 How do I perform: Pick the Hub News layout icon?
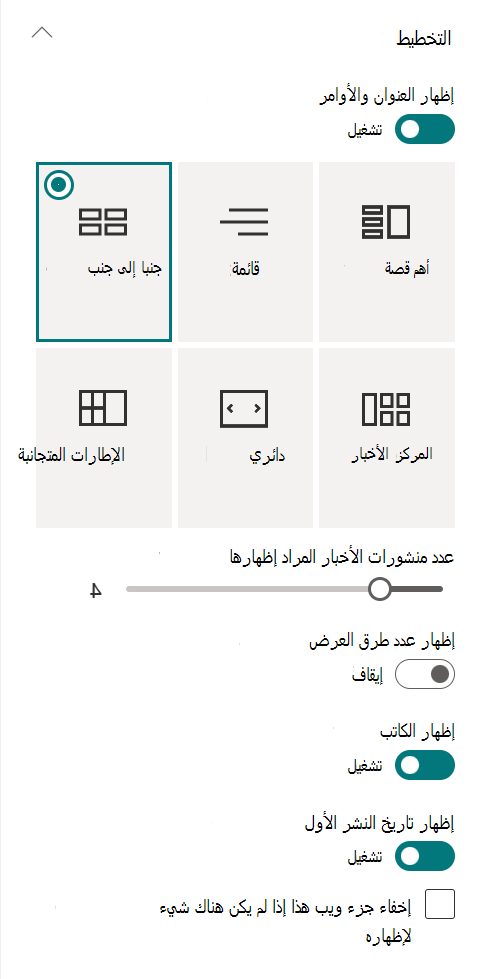click(x=386, y=409)
